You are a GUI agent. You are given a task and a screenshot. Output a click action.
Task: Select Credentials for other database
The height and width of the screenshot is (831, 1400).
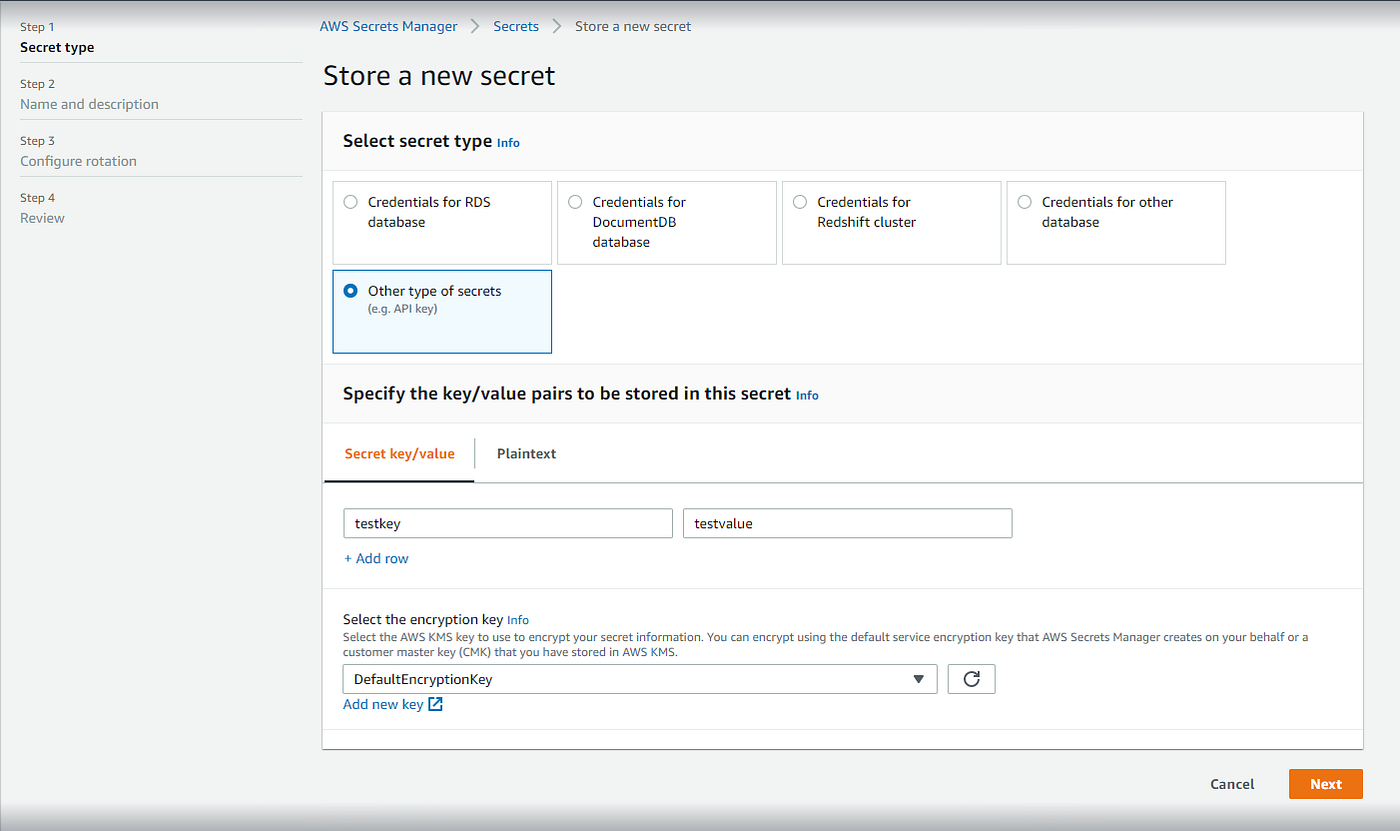[x=1024, y=201]
